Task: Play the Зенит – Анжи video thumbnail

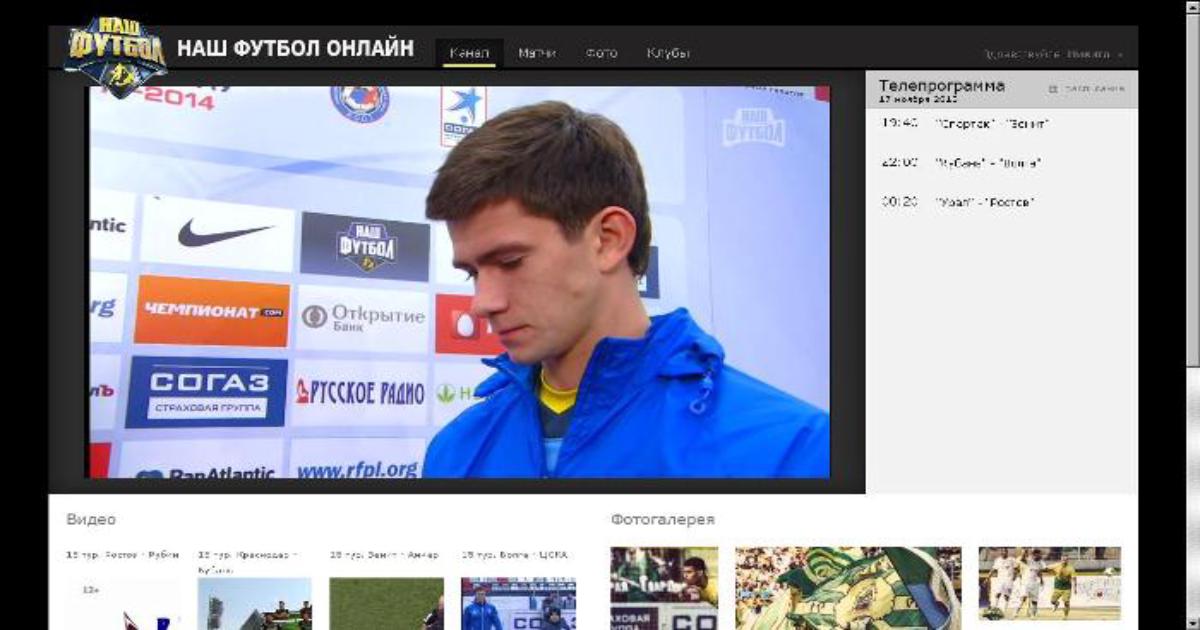Action: [386, 603]
